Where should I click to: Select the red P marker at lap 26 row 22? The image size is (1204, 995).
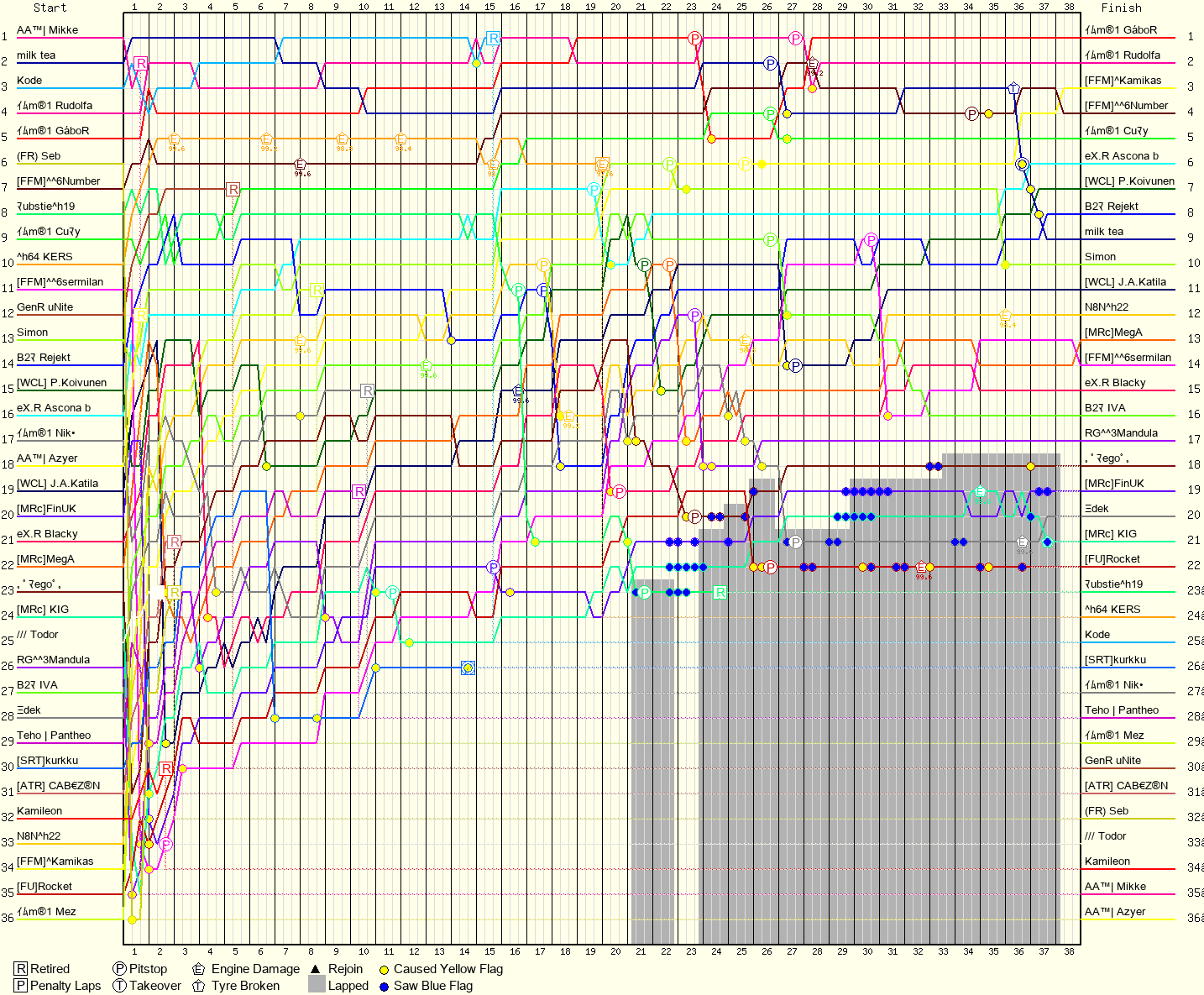point(771,568)
